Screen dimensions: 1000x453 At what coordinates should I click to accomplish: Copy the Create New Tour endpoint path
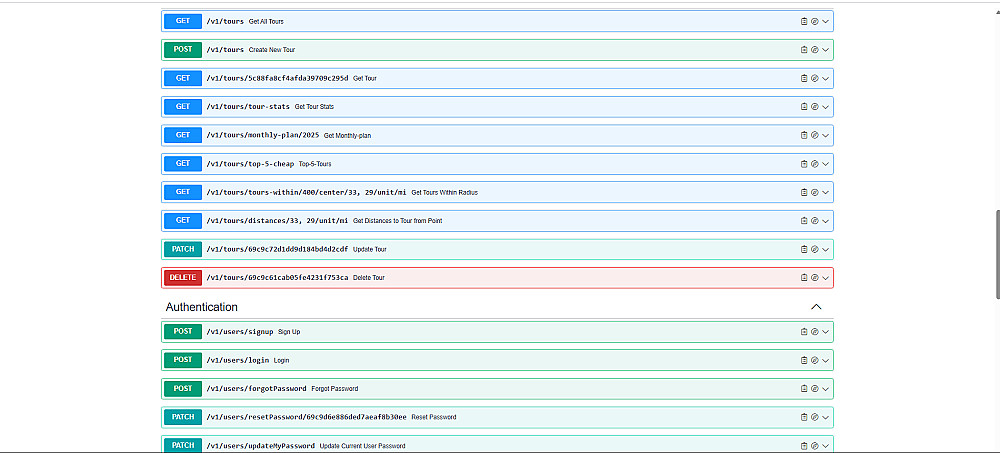[804, 50]
